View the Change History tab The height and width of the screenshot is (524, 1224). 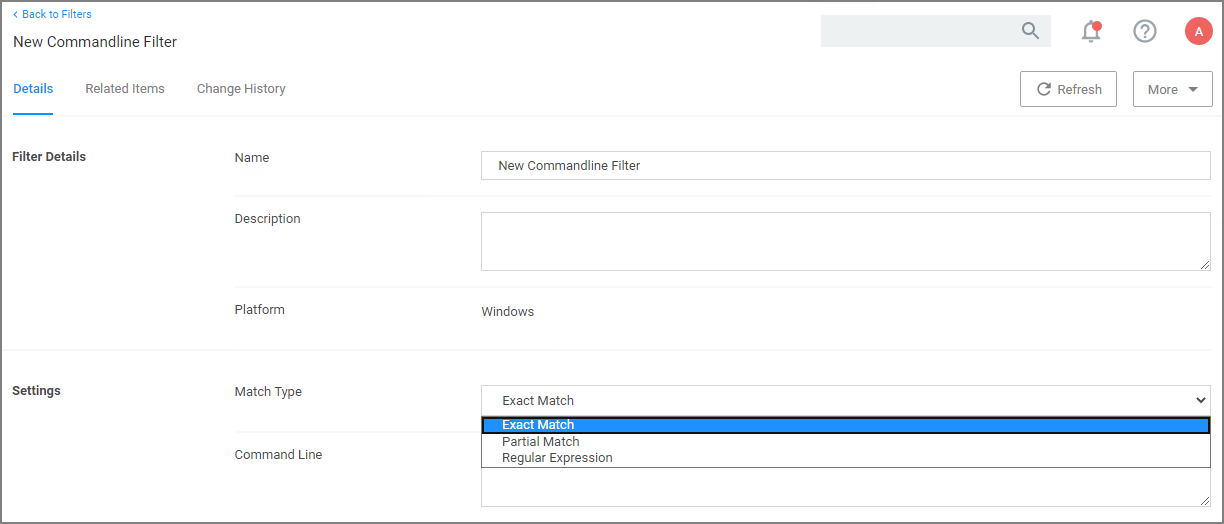point(241,89)
